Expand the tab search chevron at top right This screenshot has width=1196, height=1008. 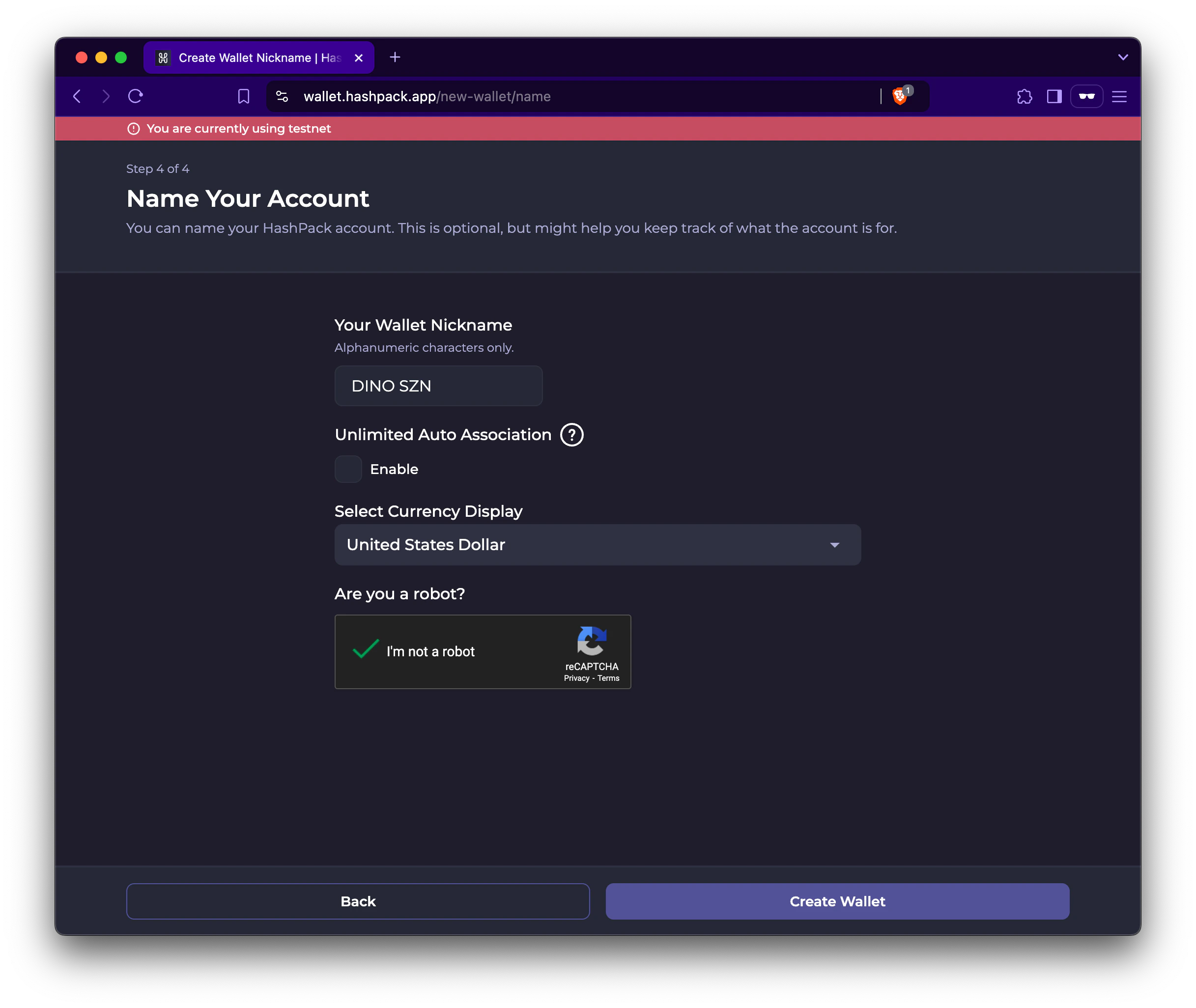1123,57
